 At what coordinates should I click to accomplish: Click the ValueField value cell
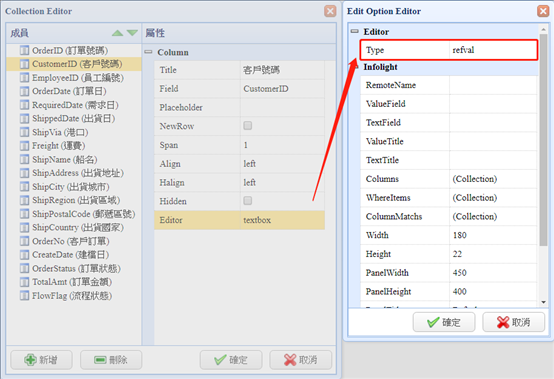[493, 104]
